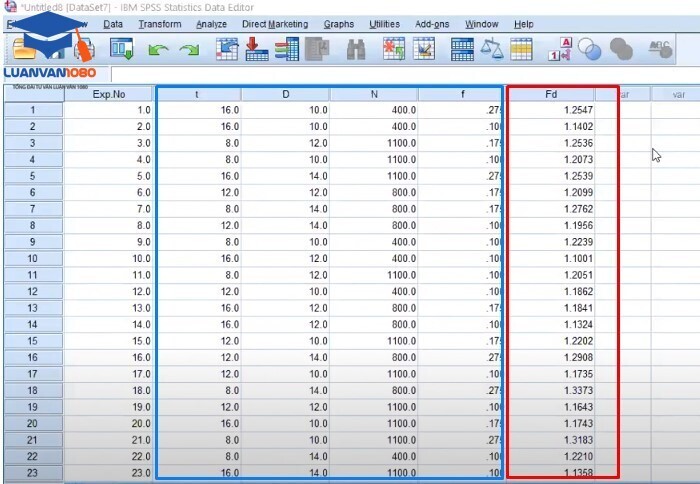Viewport: 700px width, 484px height.
Task: Select the D column header
Action: click(286, 94)
